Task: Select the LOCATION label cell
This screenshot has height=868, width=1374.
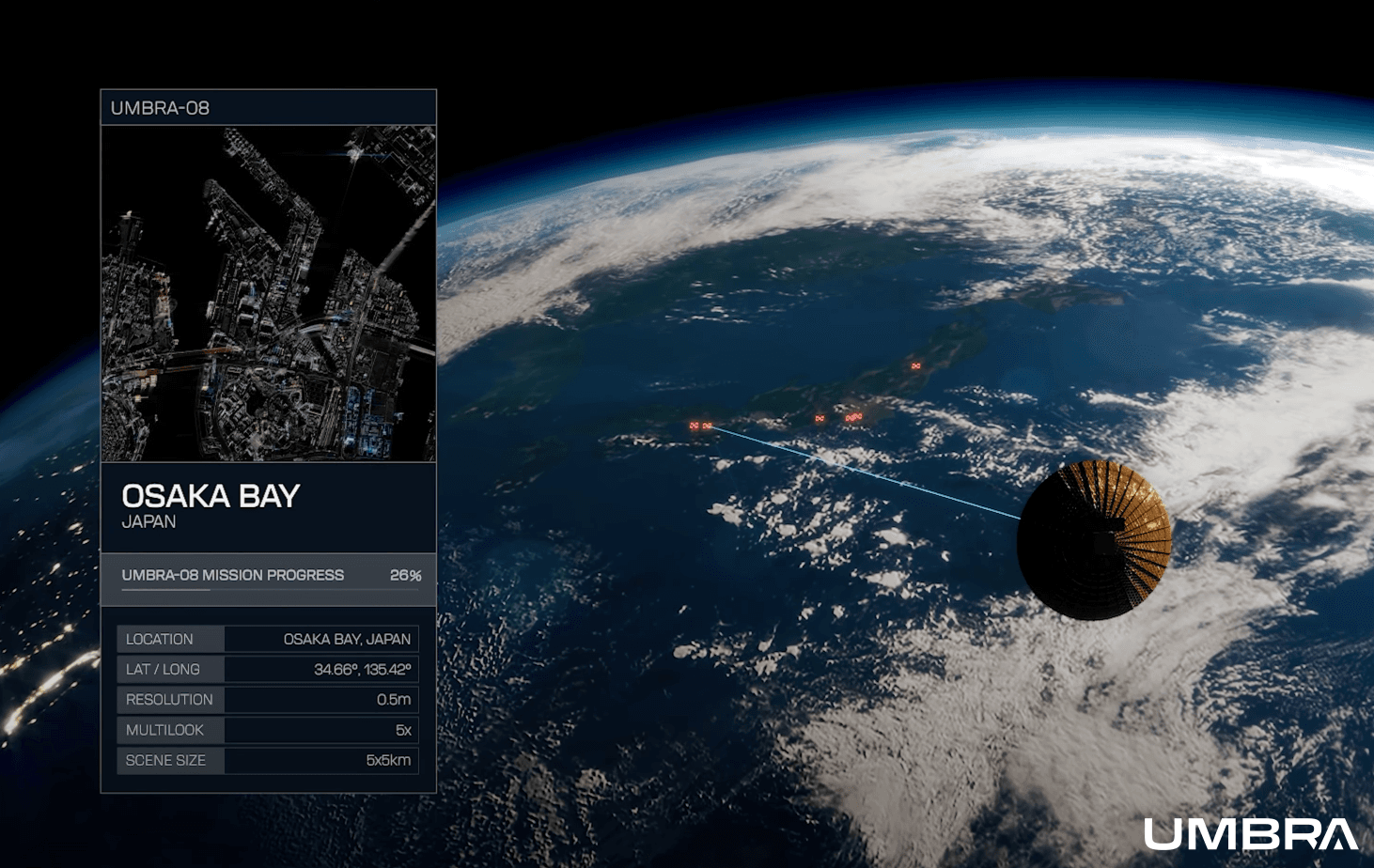Action: (x=170, y=639)
